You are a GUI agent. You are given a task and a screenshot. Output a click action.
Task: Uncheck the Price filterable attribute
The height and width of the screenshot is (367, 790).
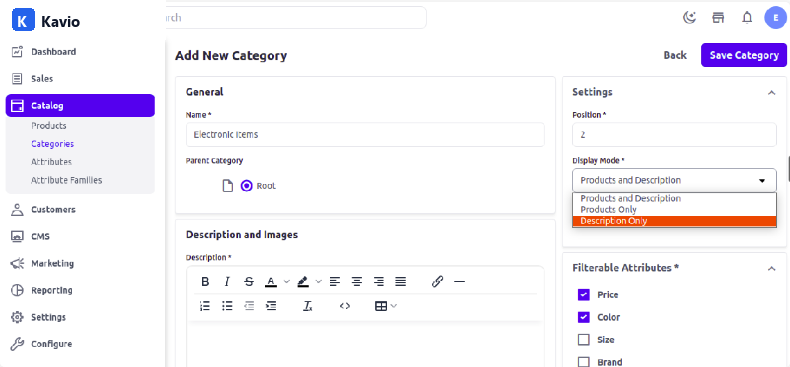583,294
